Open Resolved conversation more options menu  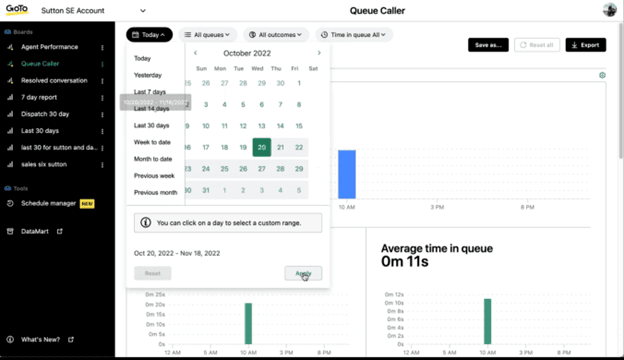102,81
